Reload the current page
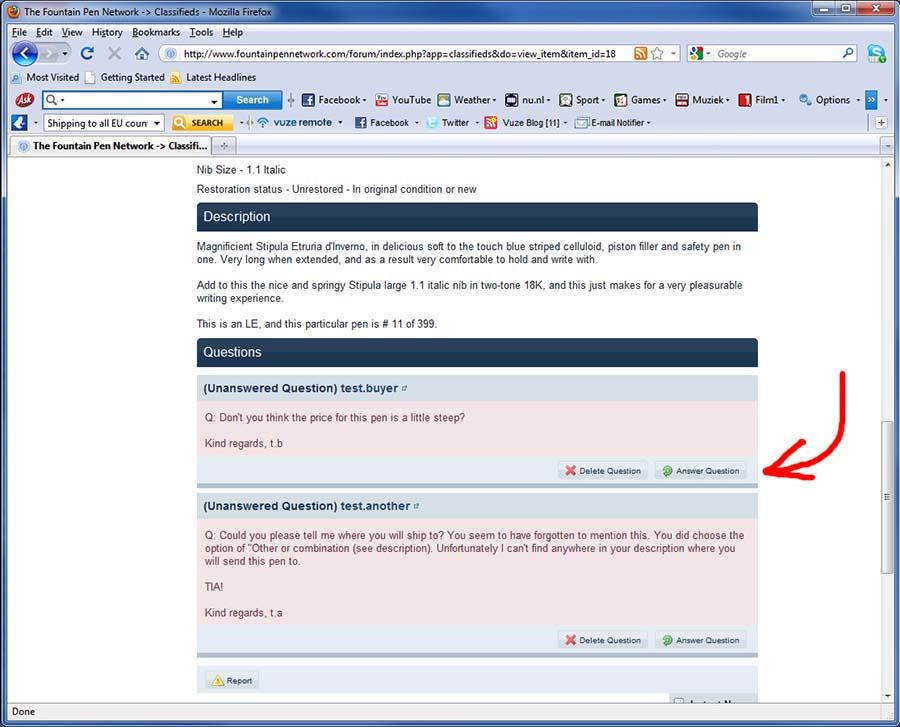 (x=87, y=53)
